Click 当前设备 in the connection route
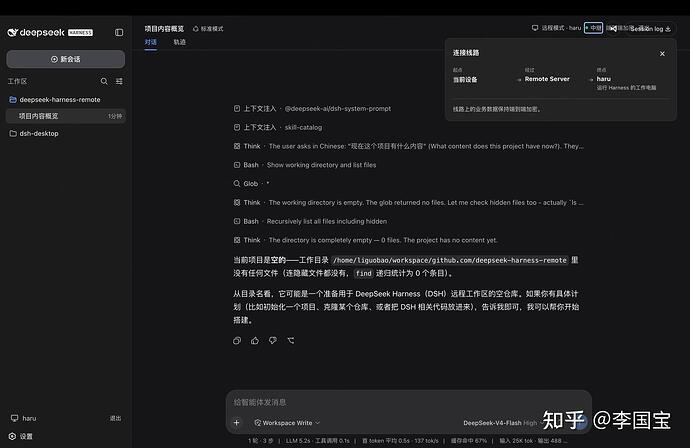Viewport: 690px width, 448px height. 465,80
